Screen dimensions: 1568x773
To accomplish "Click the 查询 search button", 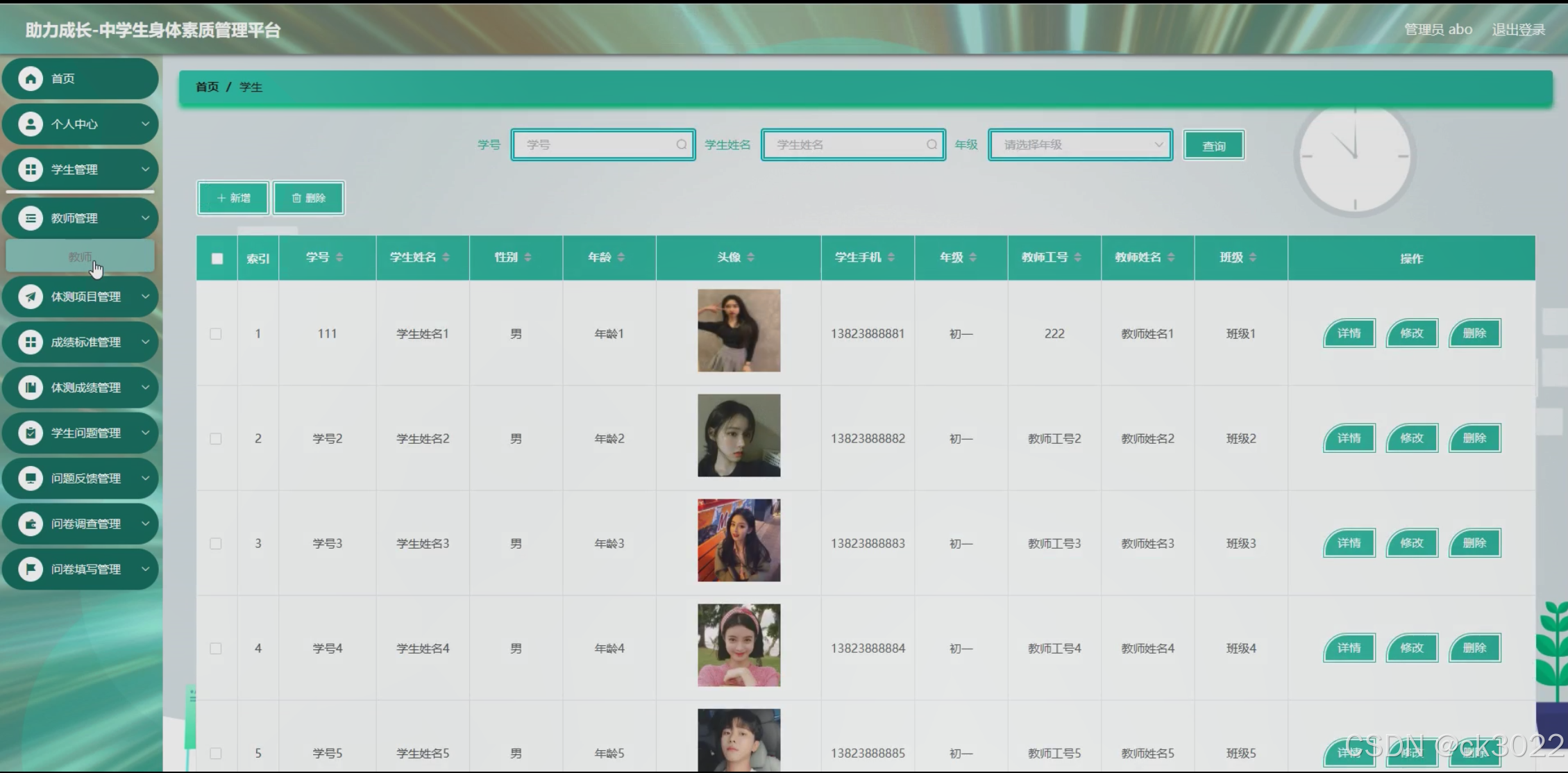I will (1213, 146).
